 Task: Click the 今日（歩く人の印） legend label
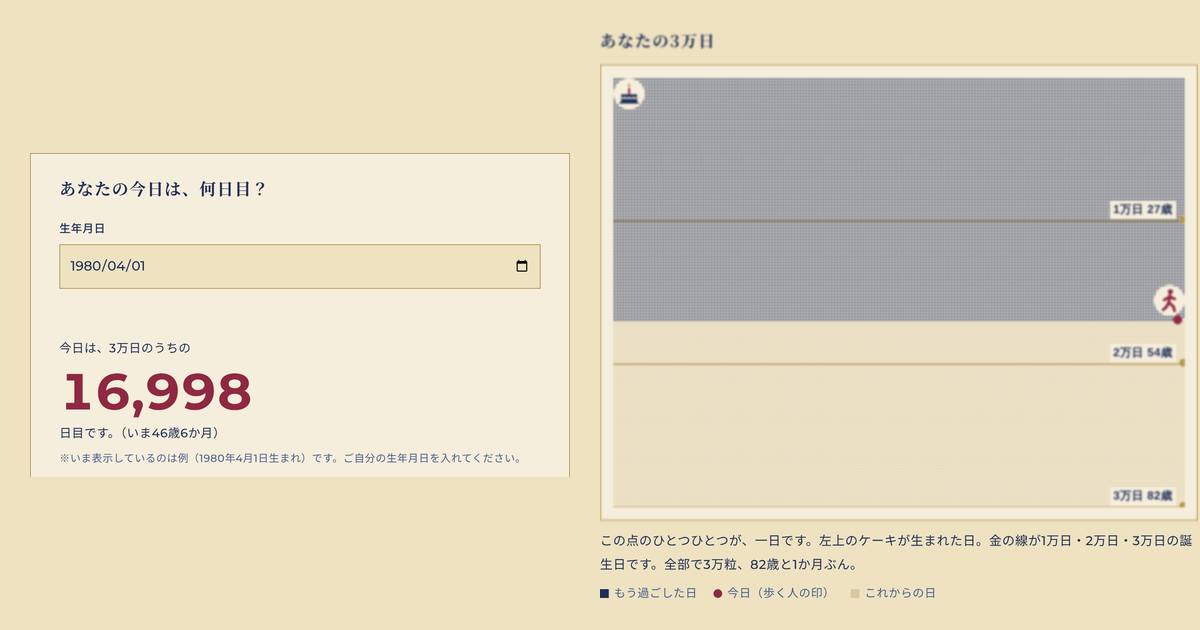click(x=778, y=593)
